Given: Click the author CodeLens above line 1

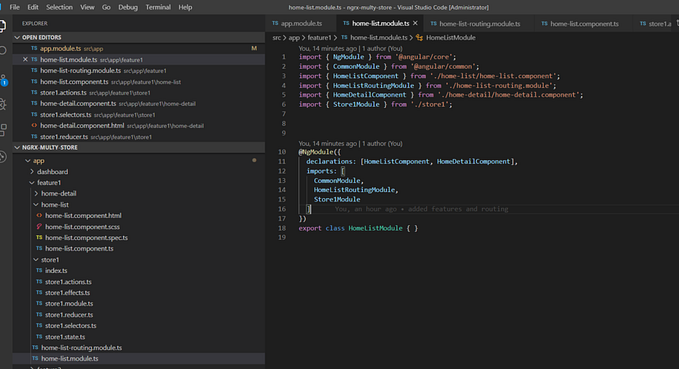Looking at the screenshot, I should pyautogui.click(x=350, y=48).
